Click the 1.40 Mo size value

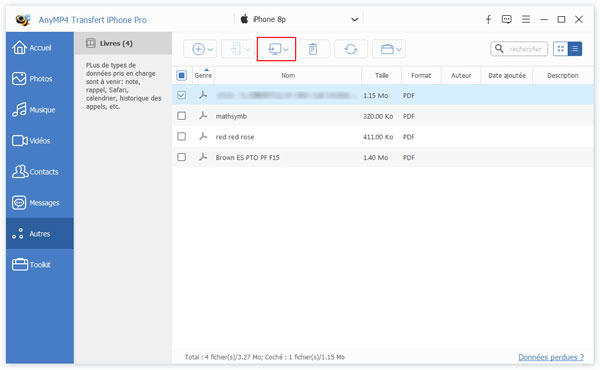pyautogui.click(x=375, y=157)
